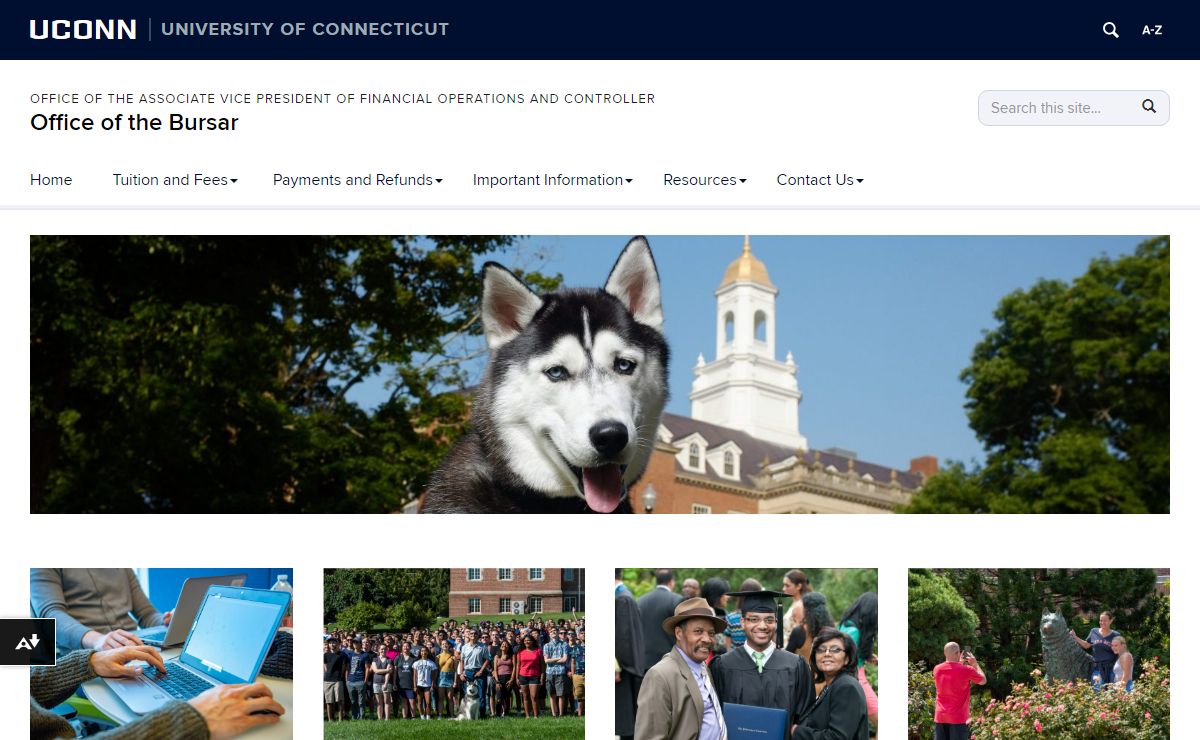The height and width of the screenshot is (740, 1200).
Task: Open the accessibility download widget icon
Action: point(27,642)
